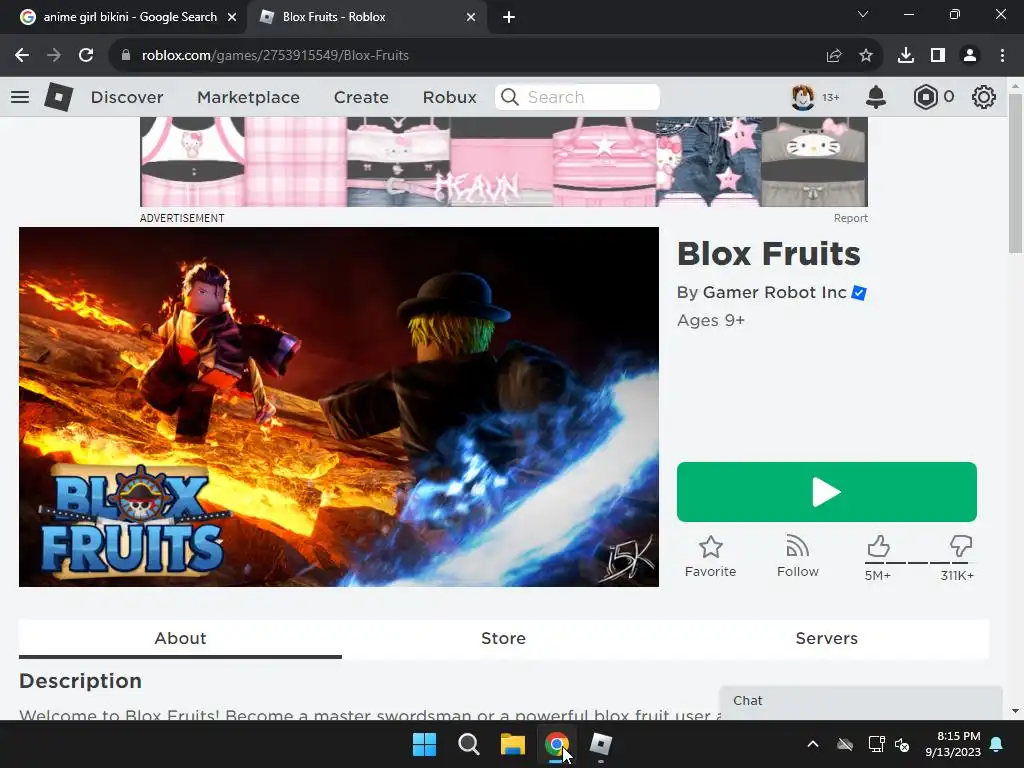Switch to the Store tab

tap(504, 638)
